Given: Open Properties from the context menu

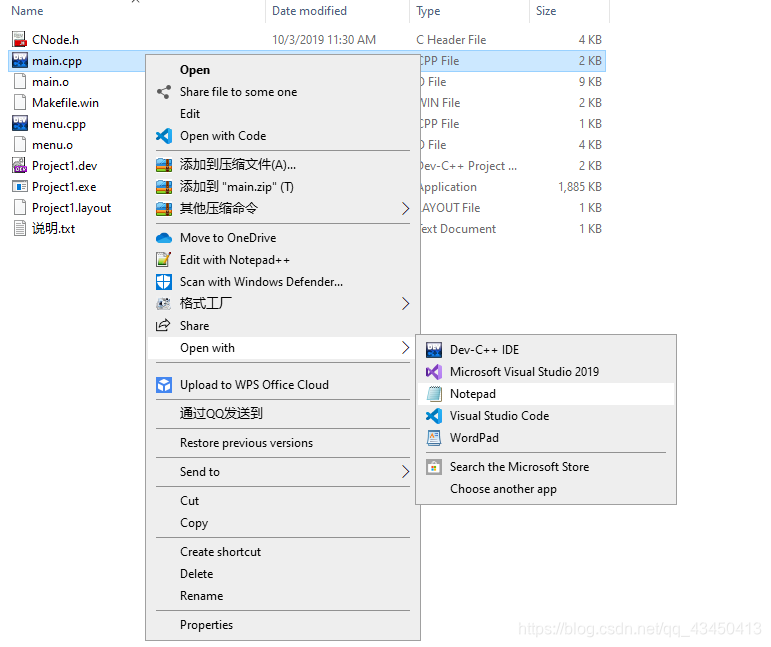Looking at the screenshot, I should 283,625.
